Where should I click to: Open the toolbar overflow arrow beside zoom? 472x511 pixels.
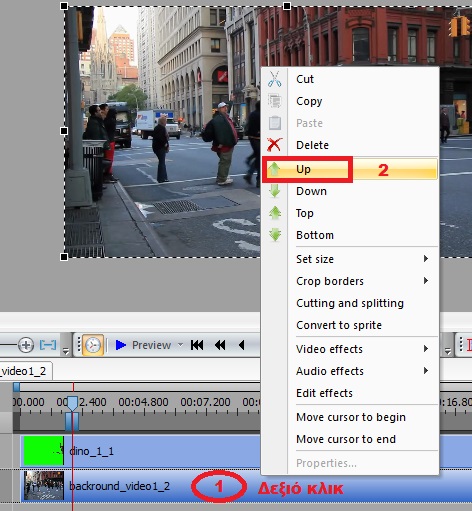(x=66, y=351)
